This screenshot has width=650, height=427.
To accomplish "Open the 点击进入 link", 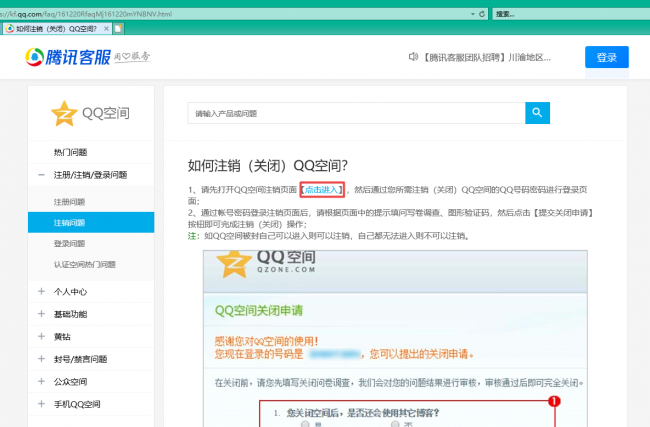I will [x=322, y=189].
